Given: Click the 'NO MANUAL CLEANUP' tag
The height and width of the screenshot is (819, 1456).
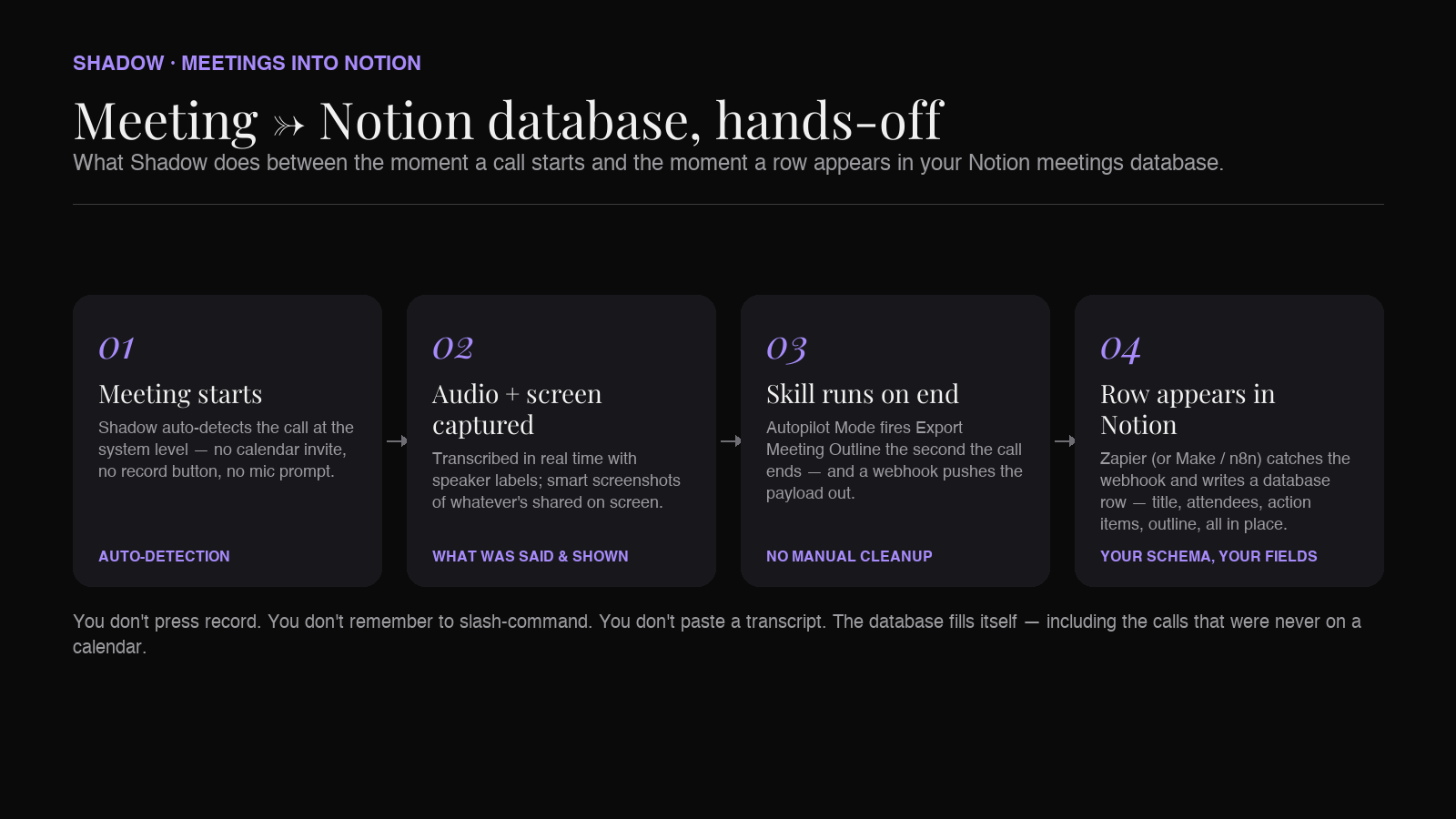Looking at the screenshot, I should (x=849, y=556).
